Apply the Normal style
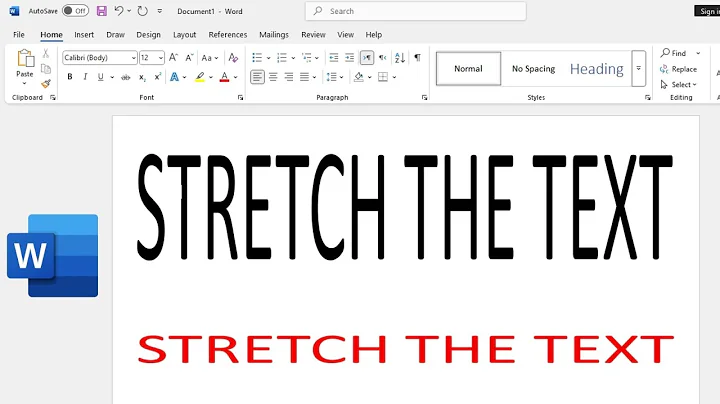This screenshot has width=720, height=404. 468,68
